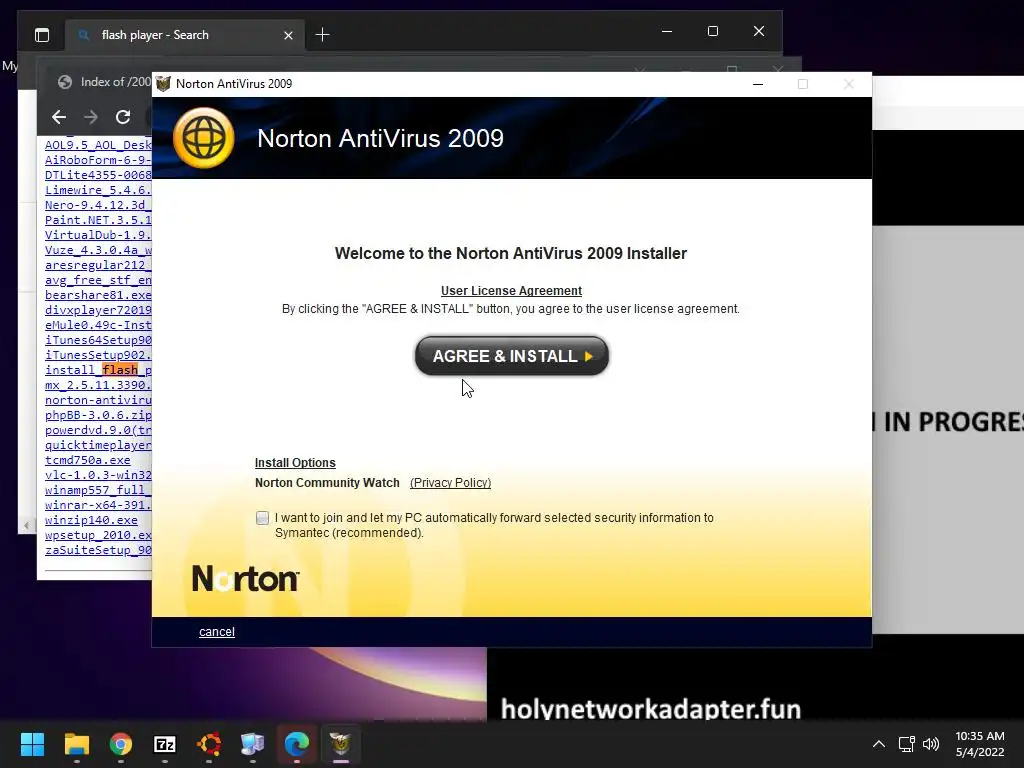The image size is (1024, 768).
Task: Switch to Norton installer taskbar icon
Action: [x=341, y=744]
